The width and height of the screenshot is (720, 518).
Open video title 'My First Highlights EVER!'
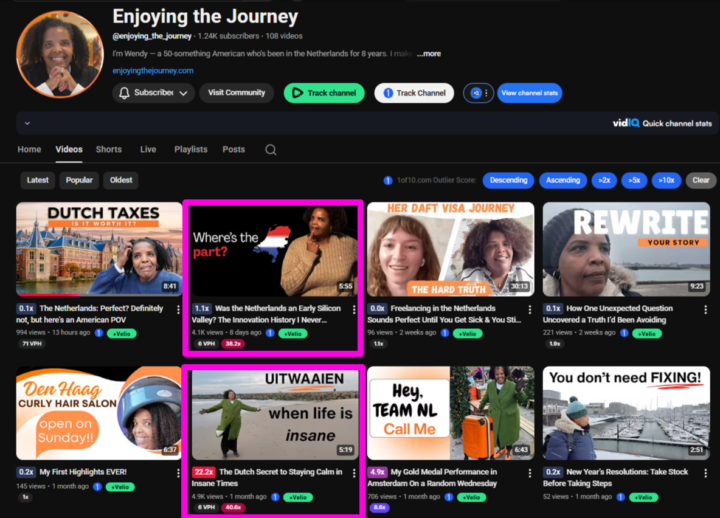(x=83, y=472)
